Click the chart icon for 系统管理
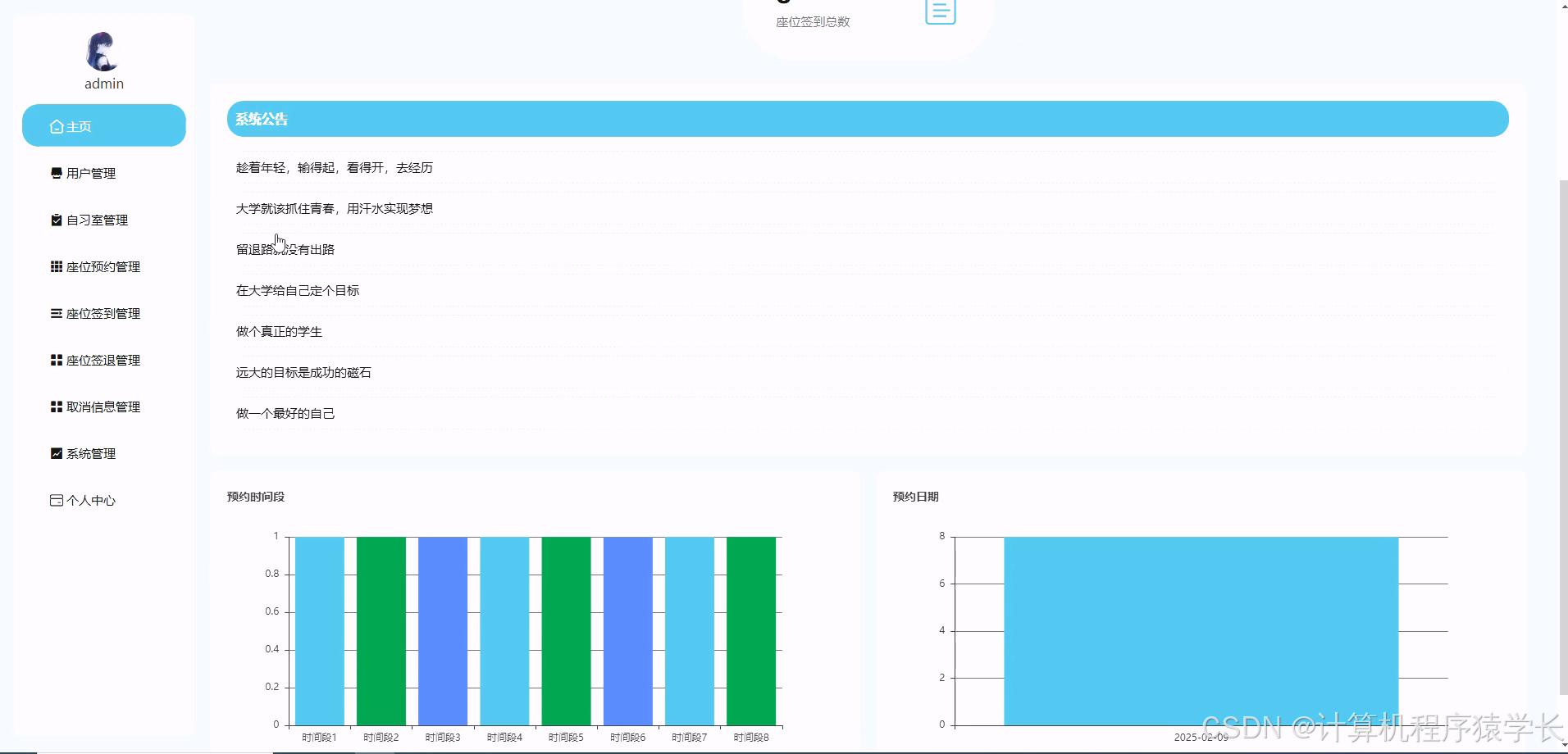This screenshot has height=754, width=1568. tap(57, 453)
